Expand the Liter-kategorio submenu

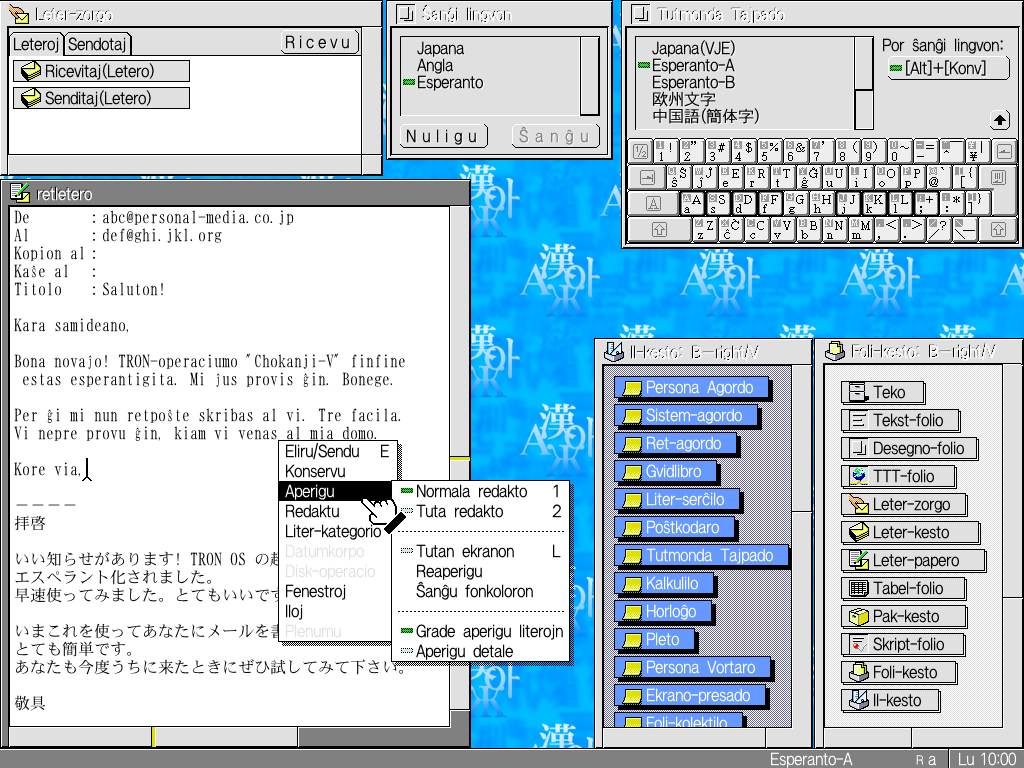332,532
